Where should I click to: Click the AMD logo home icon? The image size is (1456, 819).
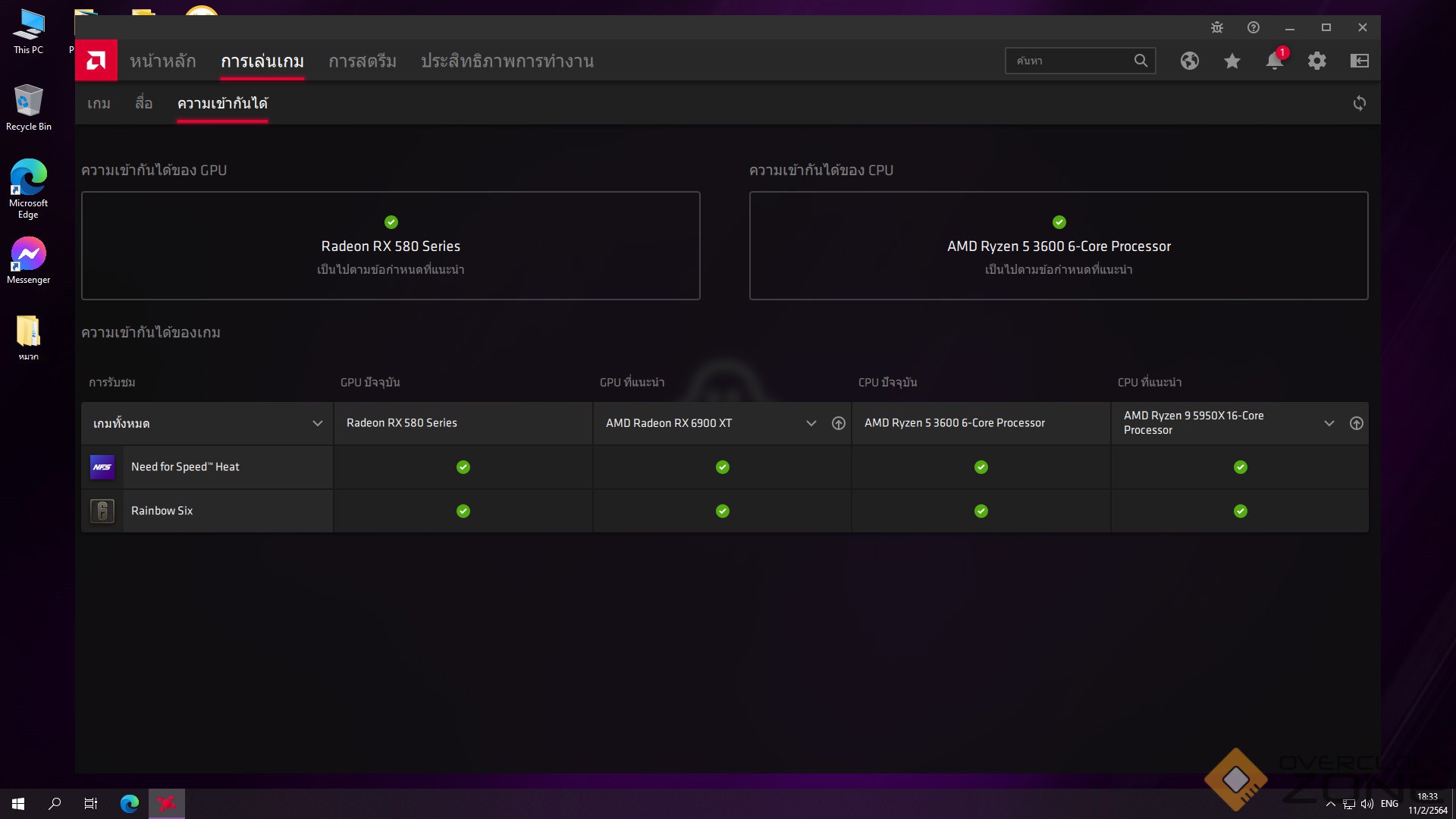pos(96,61)
